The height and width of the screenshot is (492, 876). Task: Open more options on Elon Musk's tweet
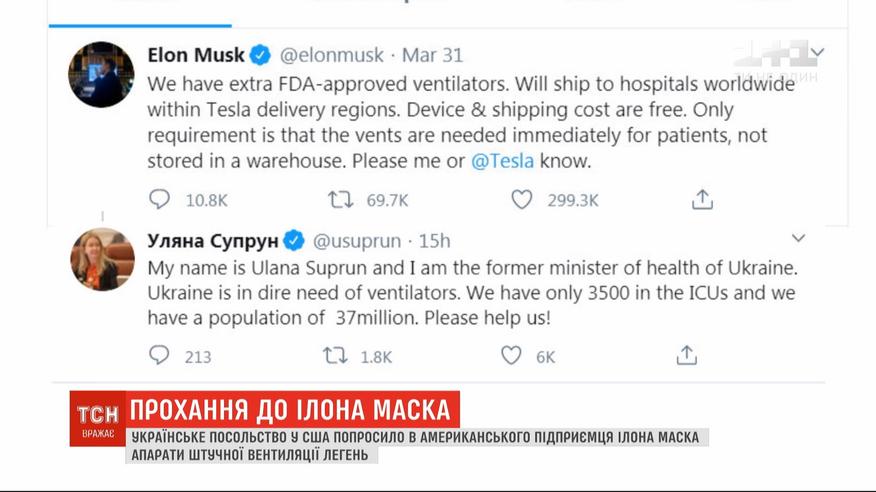pos(817,52)
